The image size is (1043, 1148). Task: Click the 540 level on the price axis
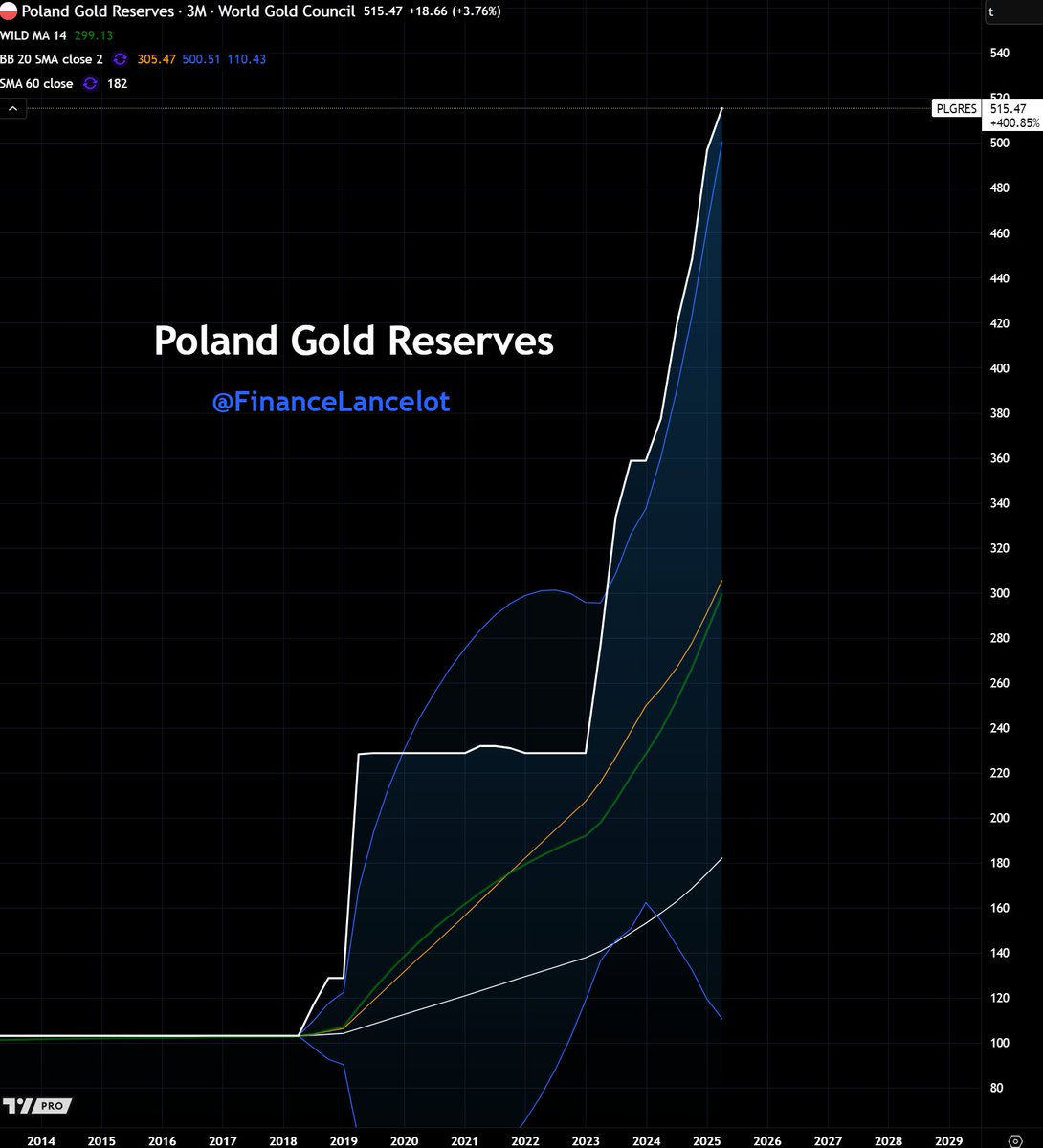tap(1000, 53)
